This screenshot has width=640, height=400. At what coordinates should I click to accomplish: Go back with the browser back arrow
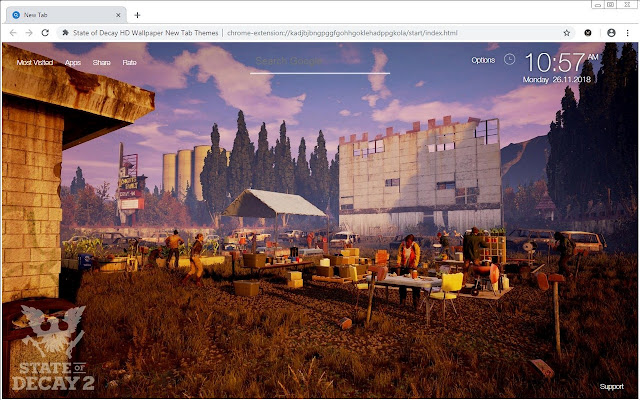coord(13,33)
